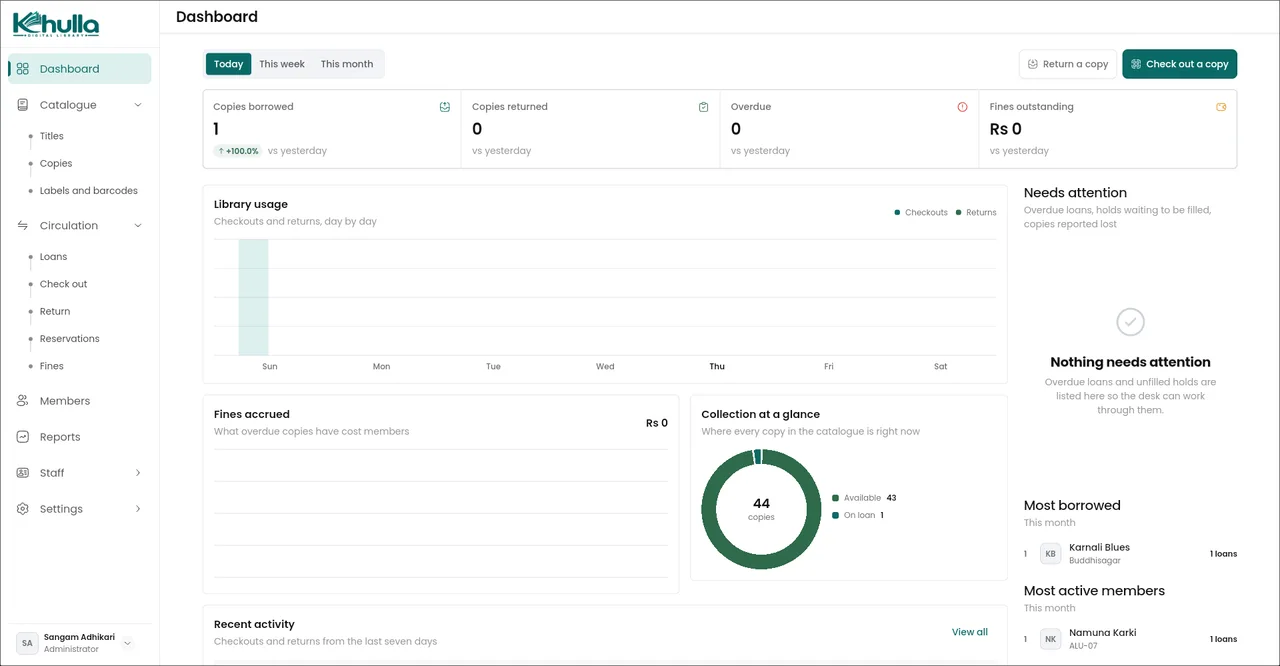The width and height of the screenshot is (1280, 666).
Task: Click the Dashboard grid icon in sidebar
Action: 23,69
